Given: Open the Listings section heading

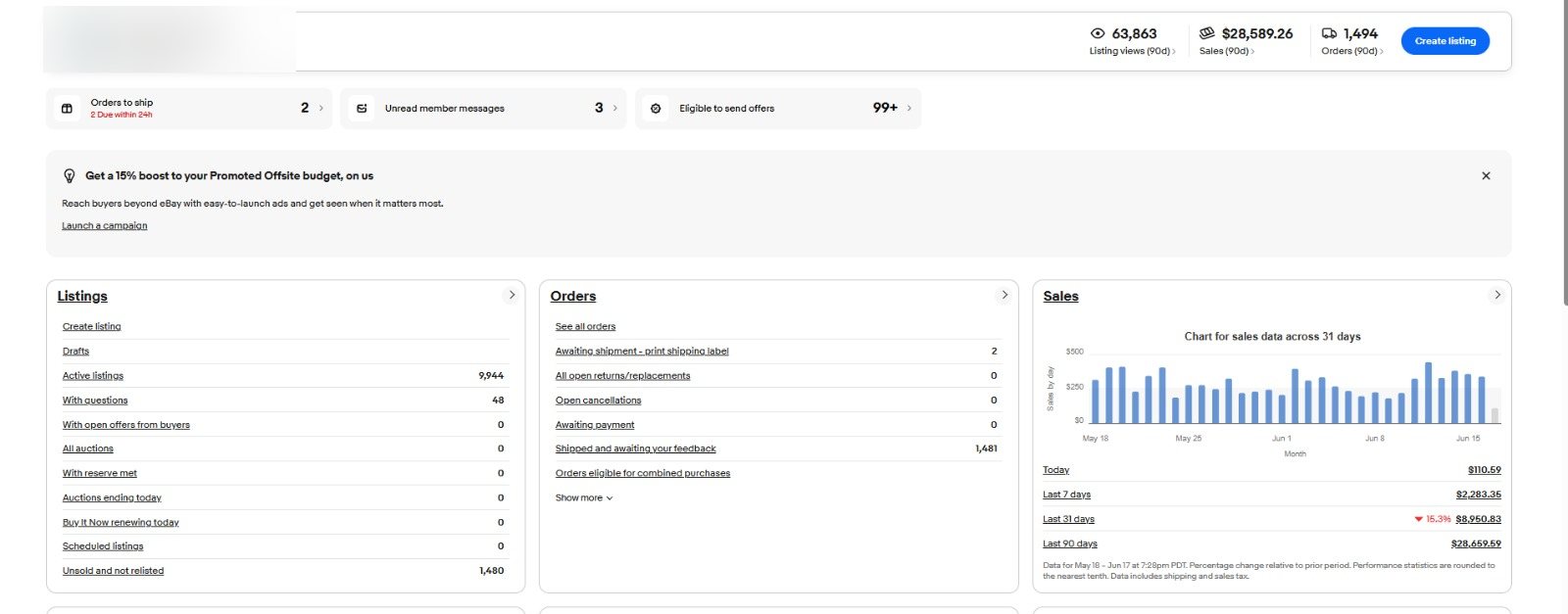Looking at the screenshot, I should (x=82, y=296).
